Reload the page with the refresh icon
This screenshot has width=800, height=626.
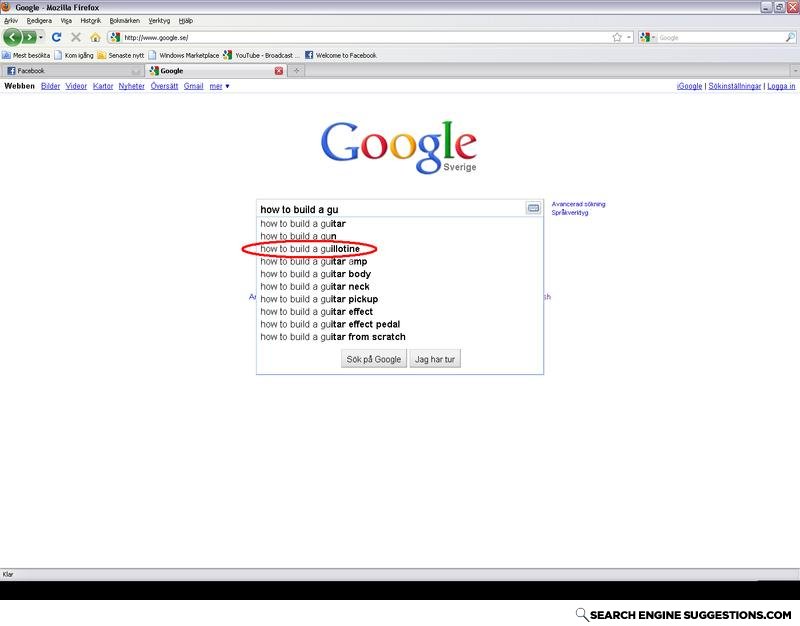57,37
